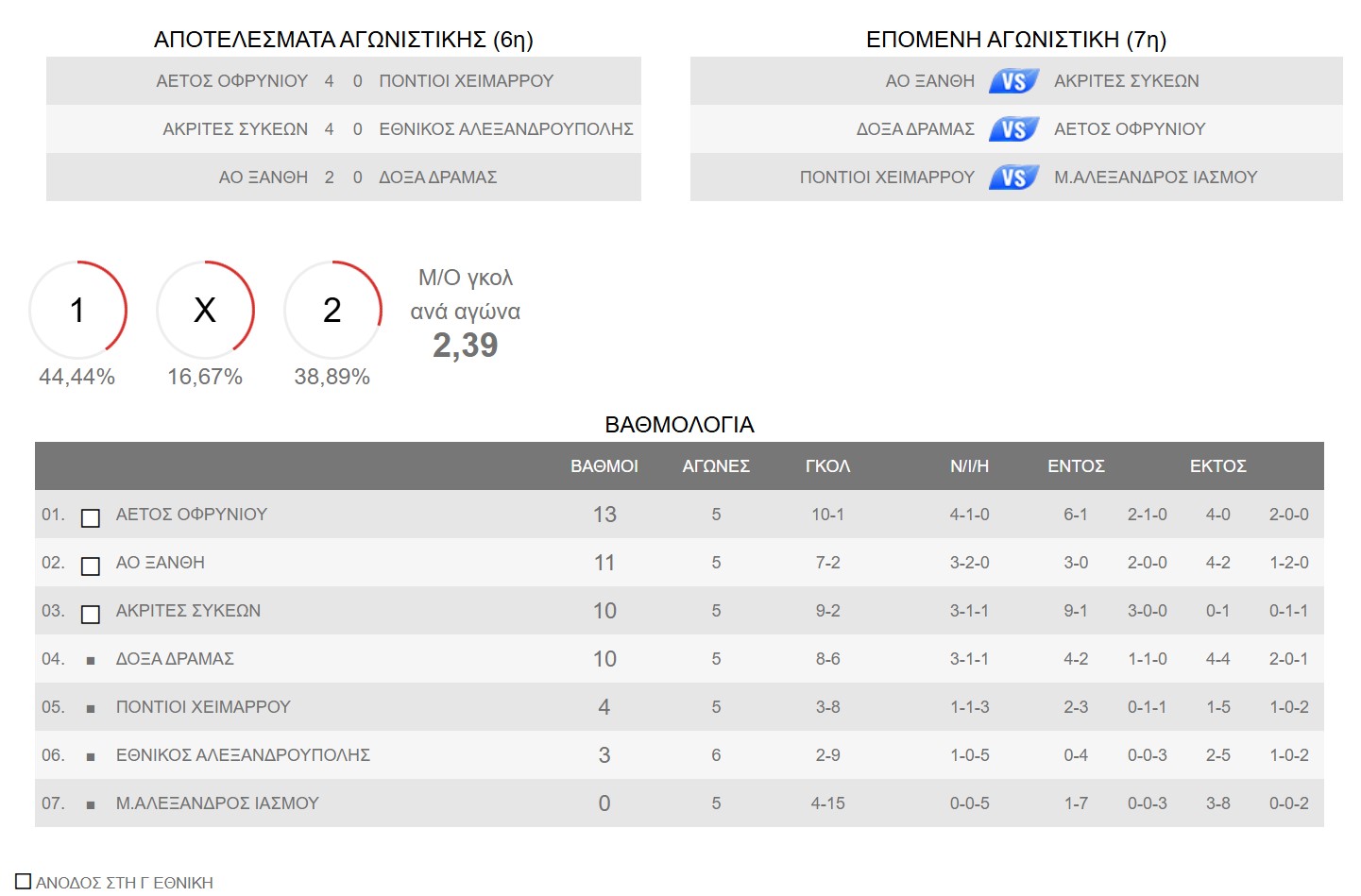Click the home win '1' percentage circle

tap(77, 310)
